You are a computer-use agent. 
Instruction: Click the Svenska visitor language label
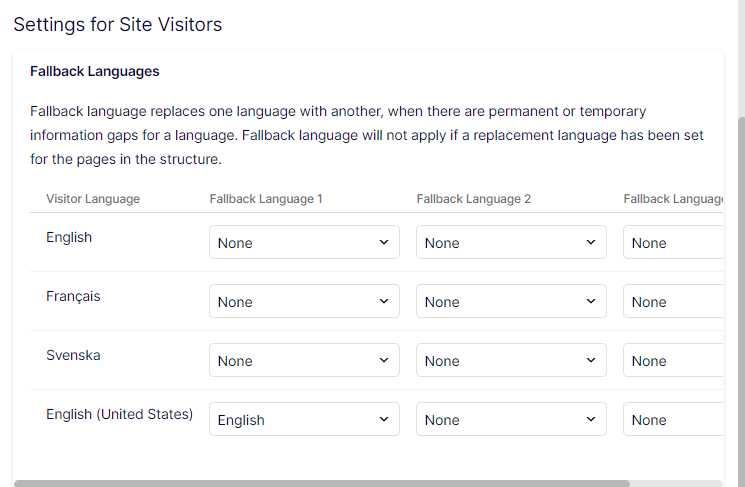click(73, 355)
